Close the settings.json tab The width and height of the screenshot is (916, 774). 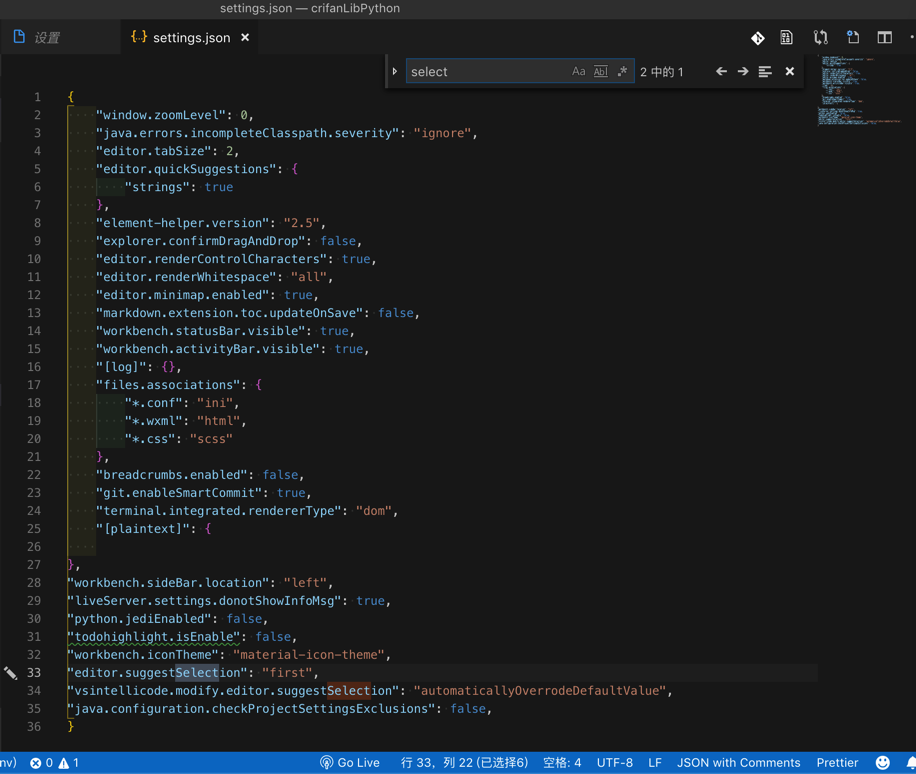click(245, 38)
